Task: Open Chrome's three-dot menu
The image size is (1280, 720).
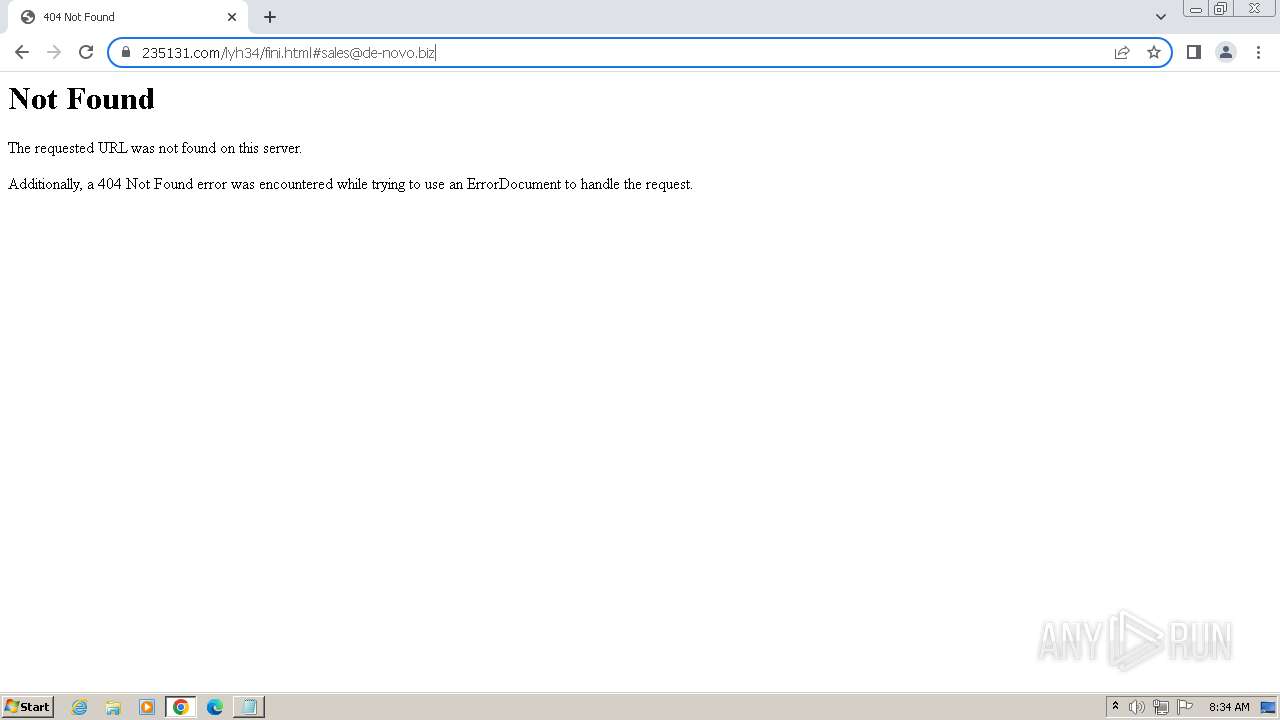Action: [1258, 52]
